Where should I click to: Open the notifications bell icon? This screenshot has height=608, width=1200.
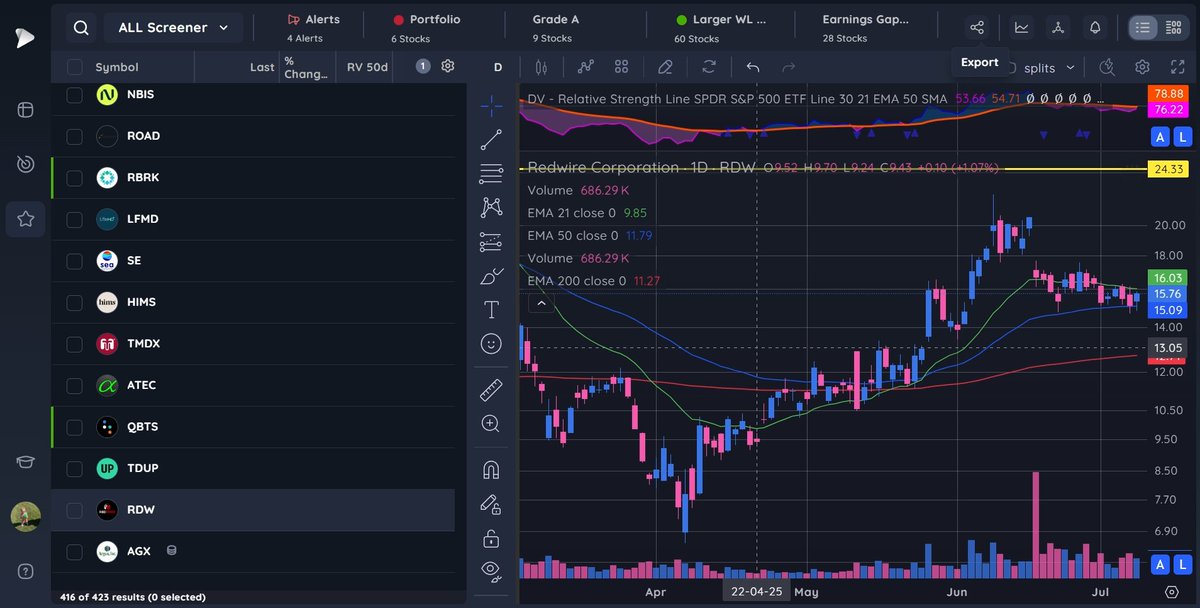(1095, 28)
